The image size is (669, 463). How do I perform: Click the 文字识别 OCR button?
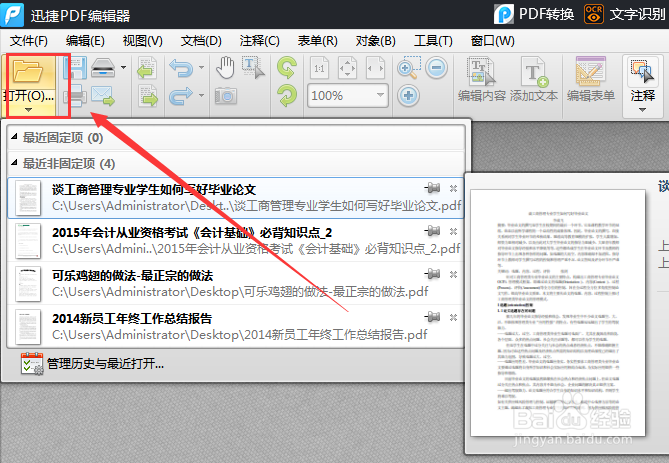click(x=625, y=14)
